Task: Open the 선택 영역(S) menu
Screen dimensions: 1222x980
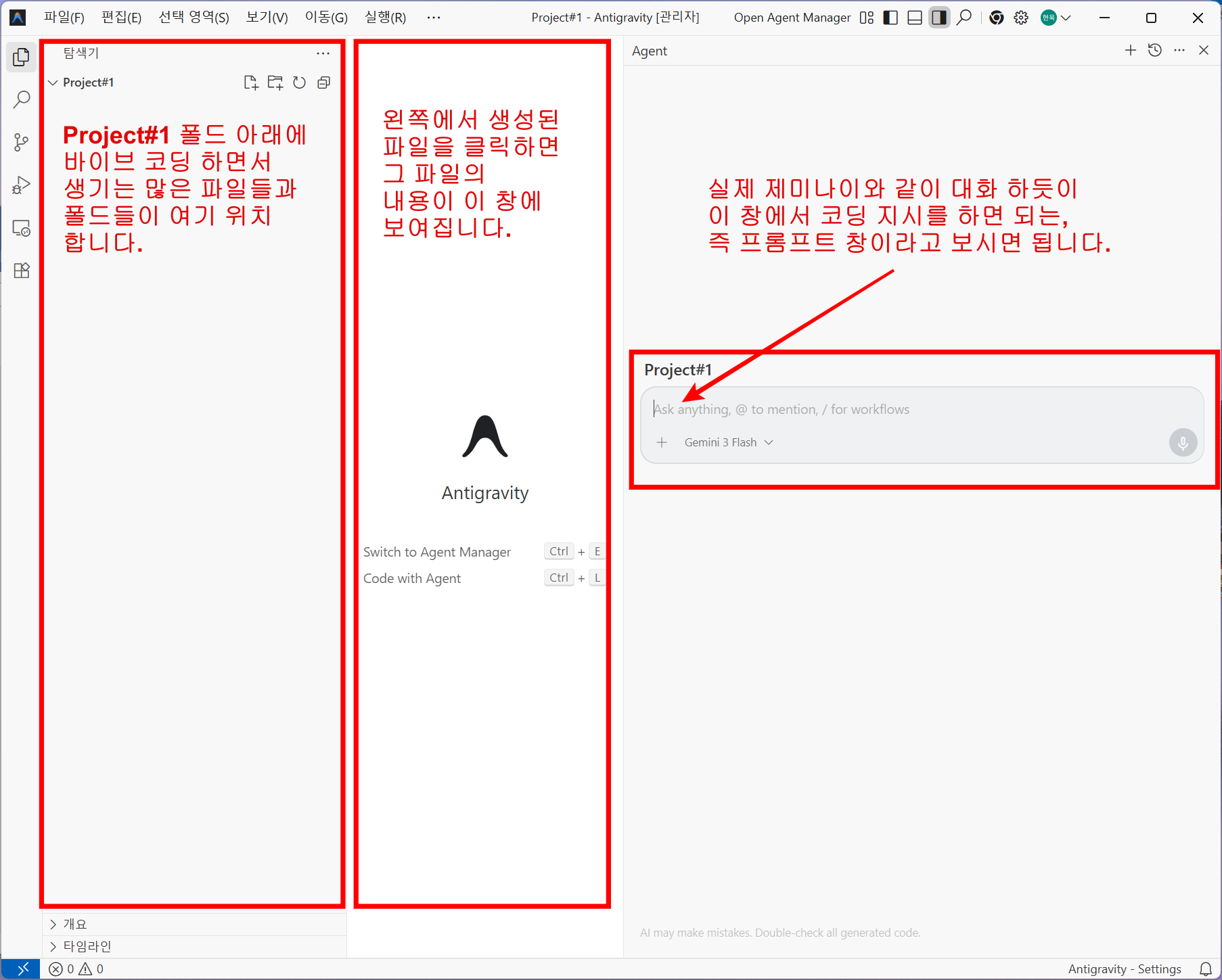Action: 194,18
